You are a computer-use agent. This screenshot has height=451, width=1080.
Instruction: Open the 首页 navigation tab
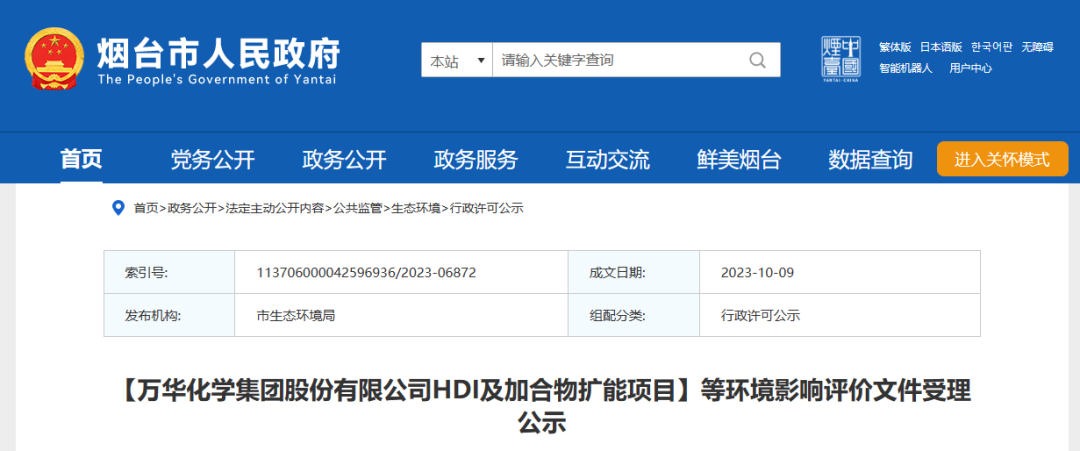point(81,160)
